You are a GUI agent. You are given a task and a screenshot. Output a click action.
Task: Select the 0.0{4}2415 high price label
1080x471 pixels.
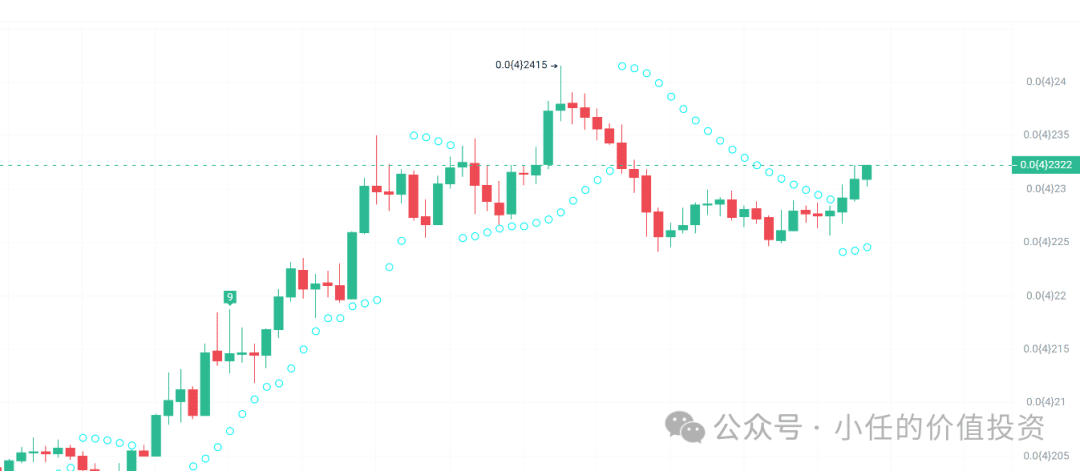tap(521, 65)
